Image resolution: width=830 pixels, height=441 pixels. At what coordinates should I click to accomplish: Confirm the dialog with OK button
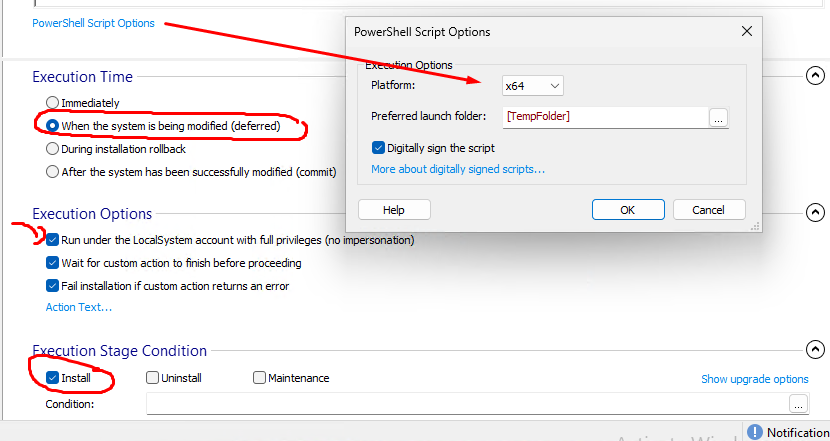point(628,210)
